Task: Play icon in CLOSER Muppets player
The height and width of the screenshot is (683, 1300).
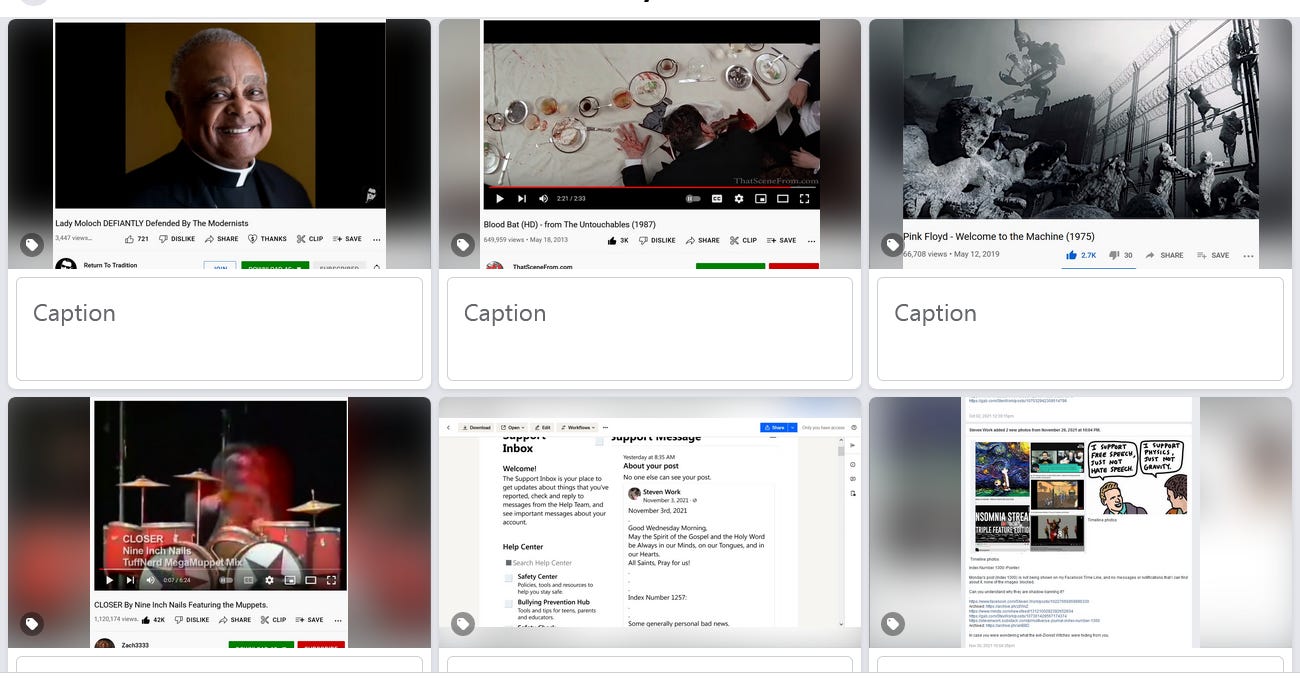Action: (x=110, y=580)
